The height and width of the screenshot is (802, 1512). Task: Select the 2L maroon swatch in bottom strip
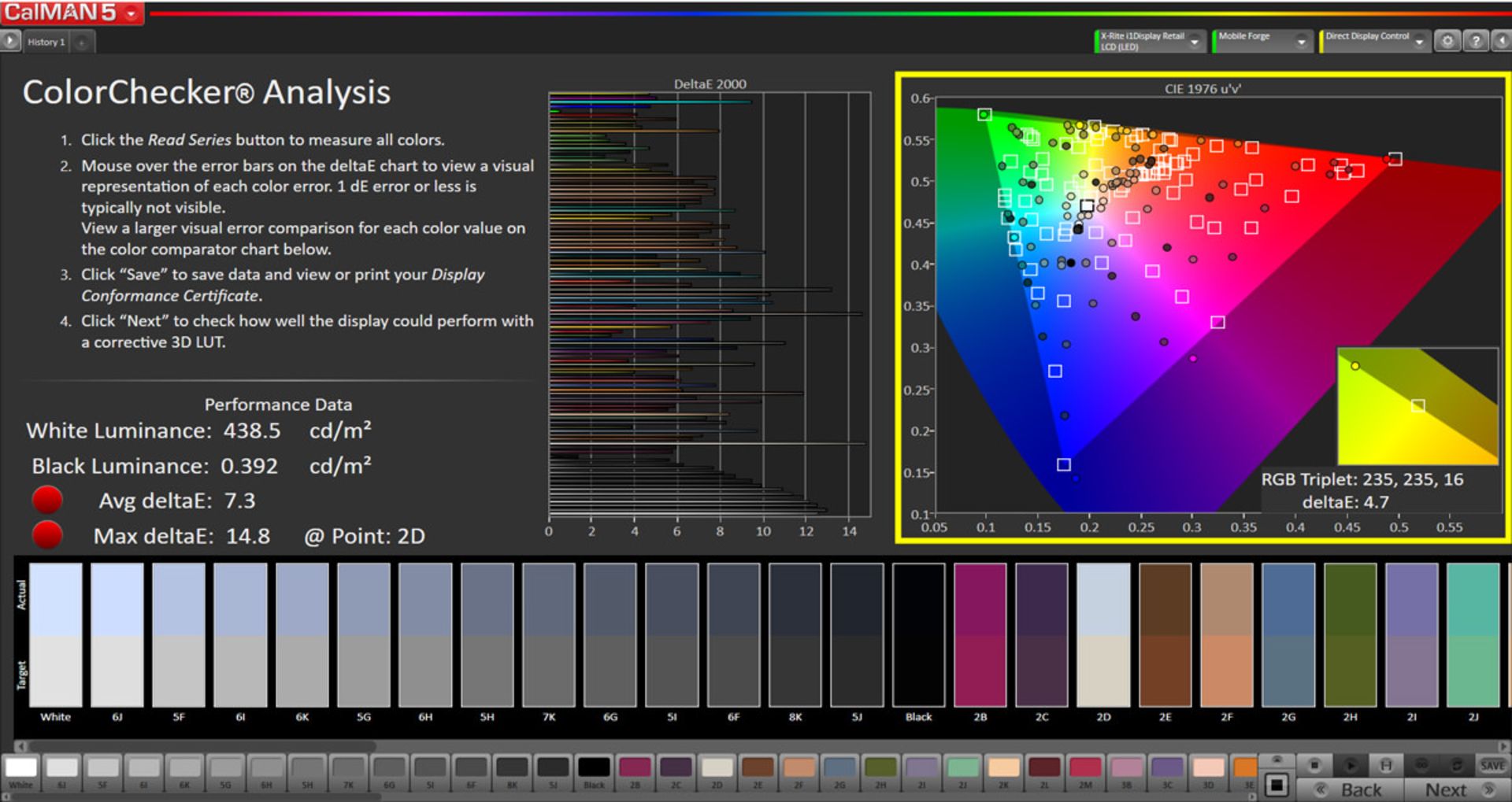tap(1044, 772)
